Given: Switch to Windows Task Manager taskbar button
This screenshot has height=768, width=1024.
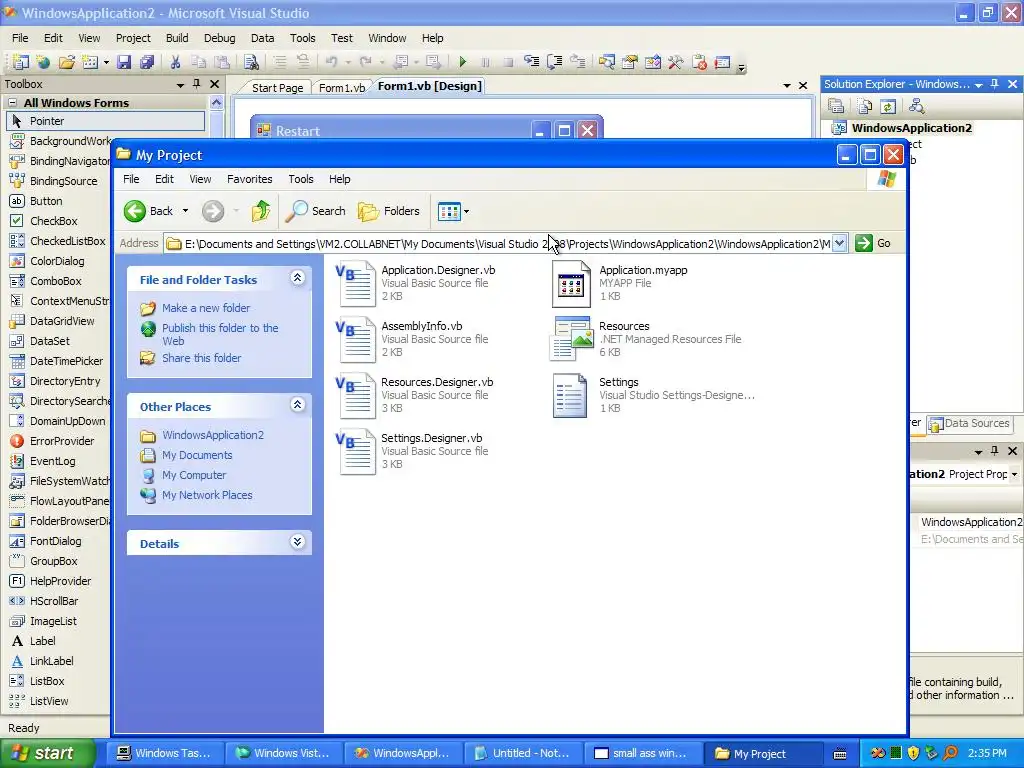Looking at the screenshot, I should click(x=165, y=753).
